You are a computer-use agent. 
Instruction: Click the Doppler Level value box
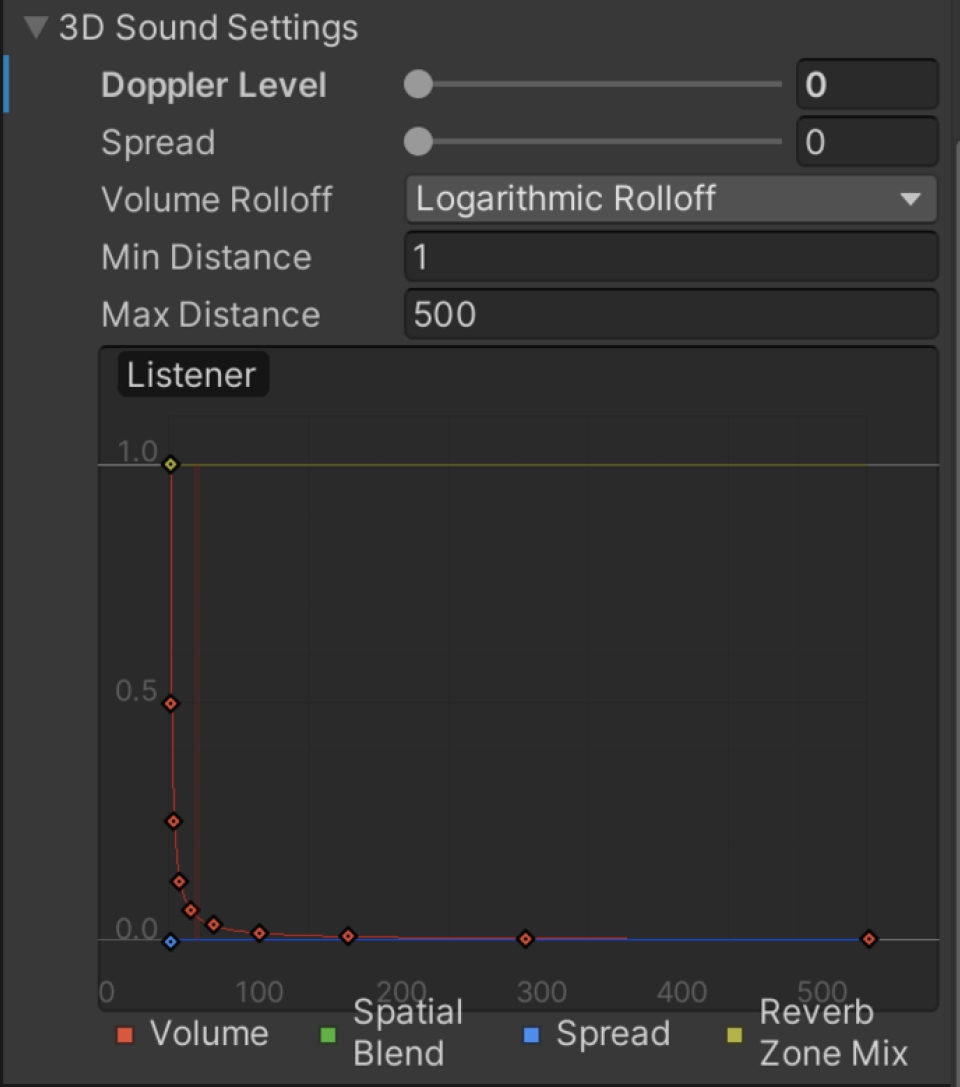866,85
